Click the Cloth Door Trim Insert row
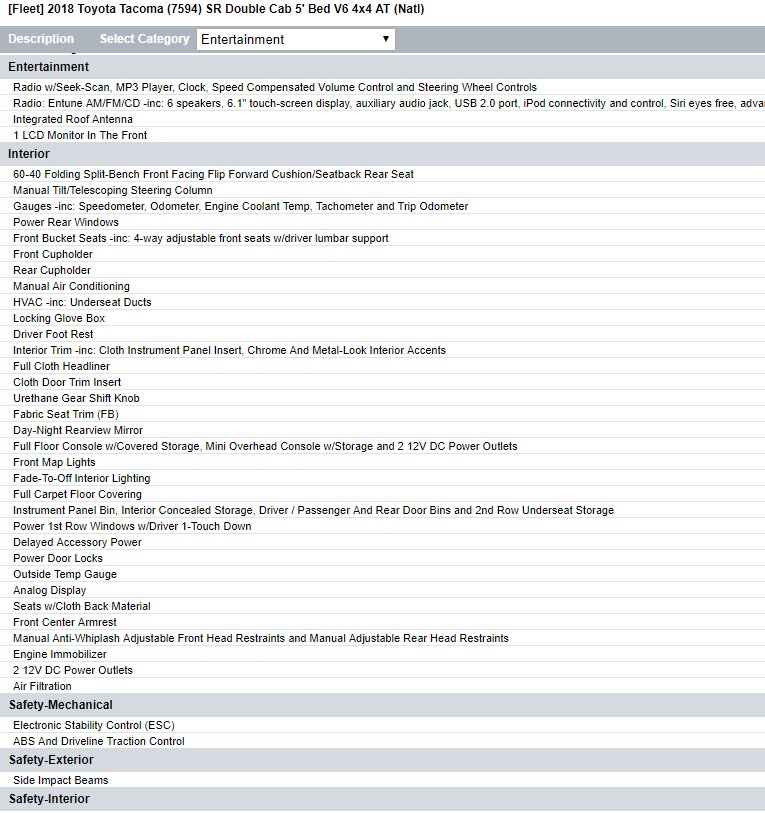This screenshot has height=813, width=765. point(382,383)
